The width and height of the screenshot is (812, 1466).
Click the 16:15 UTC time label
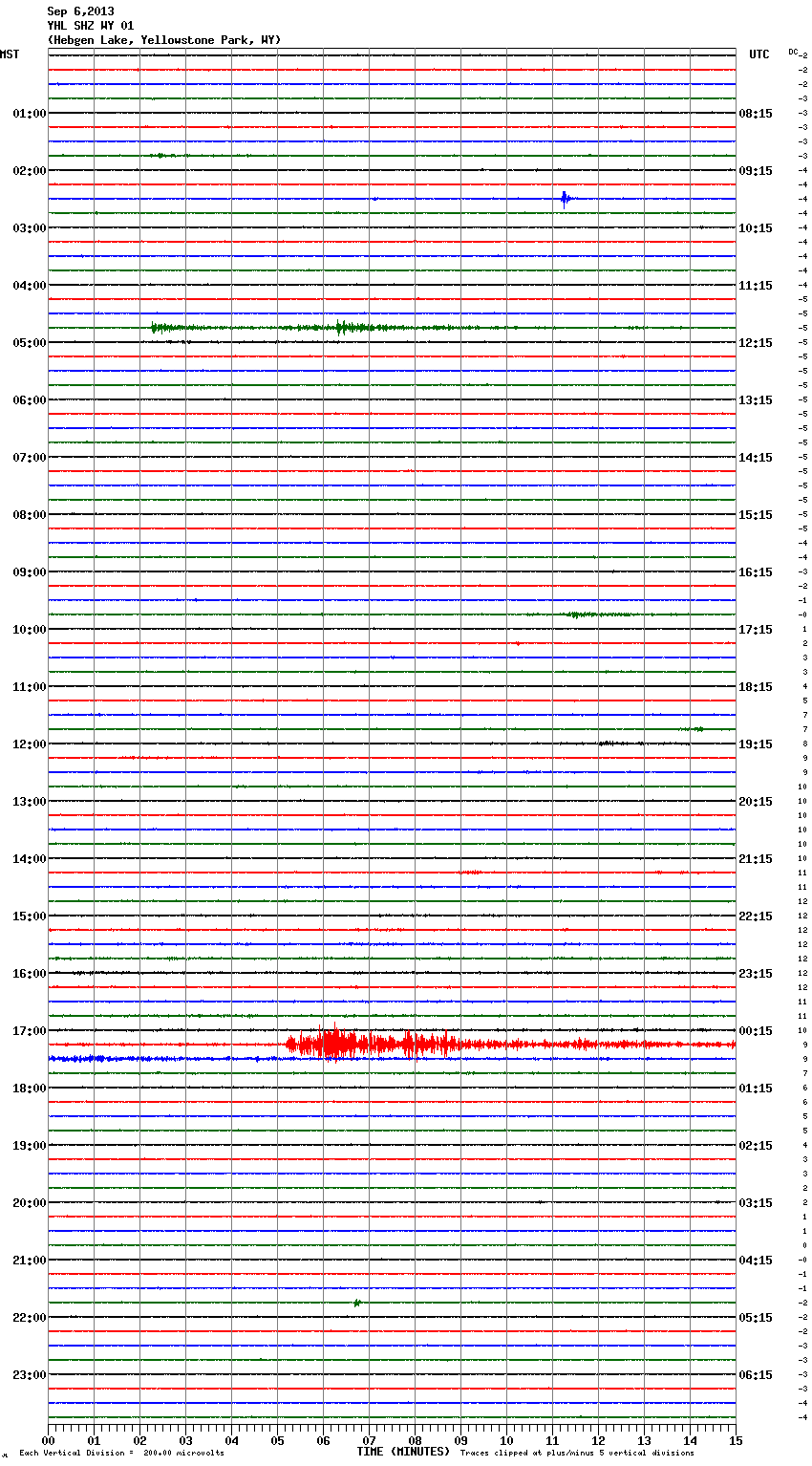pos(756,572)
